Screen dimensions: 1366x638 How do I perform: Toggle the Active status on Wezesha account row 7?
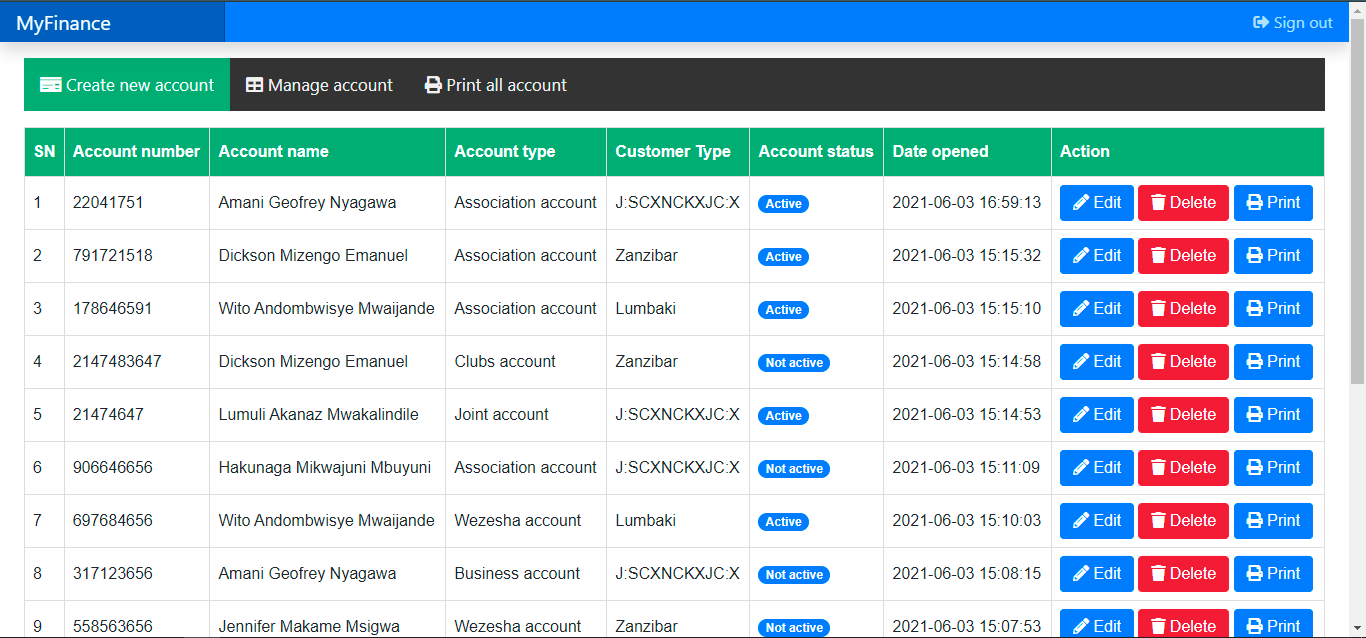[x=783, y=521]
